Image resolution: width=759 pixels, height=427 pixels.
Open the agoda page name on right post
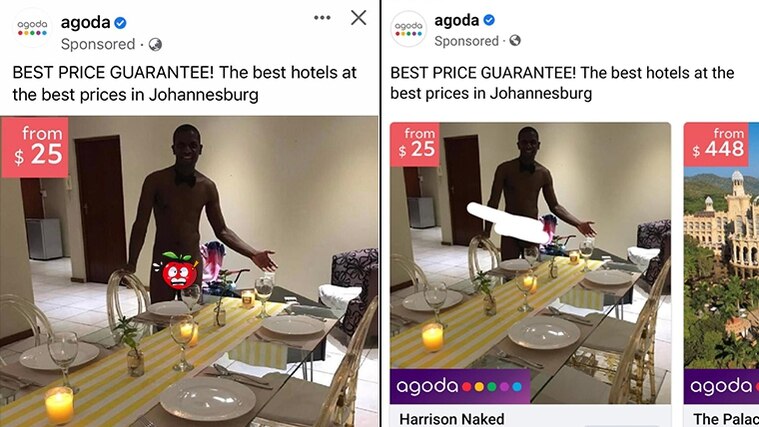456,20
